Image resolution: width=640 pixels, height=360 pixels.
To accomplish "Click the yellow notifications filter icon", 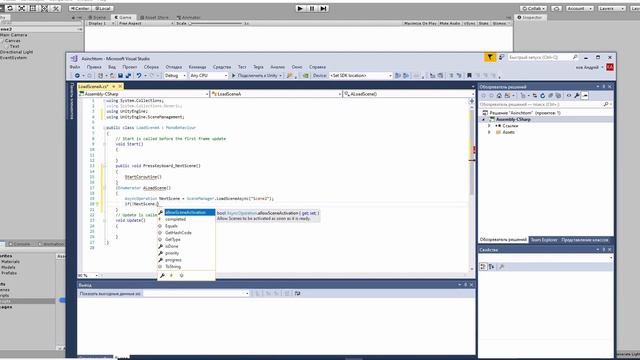I will click(490, 58).
